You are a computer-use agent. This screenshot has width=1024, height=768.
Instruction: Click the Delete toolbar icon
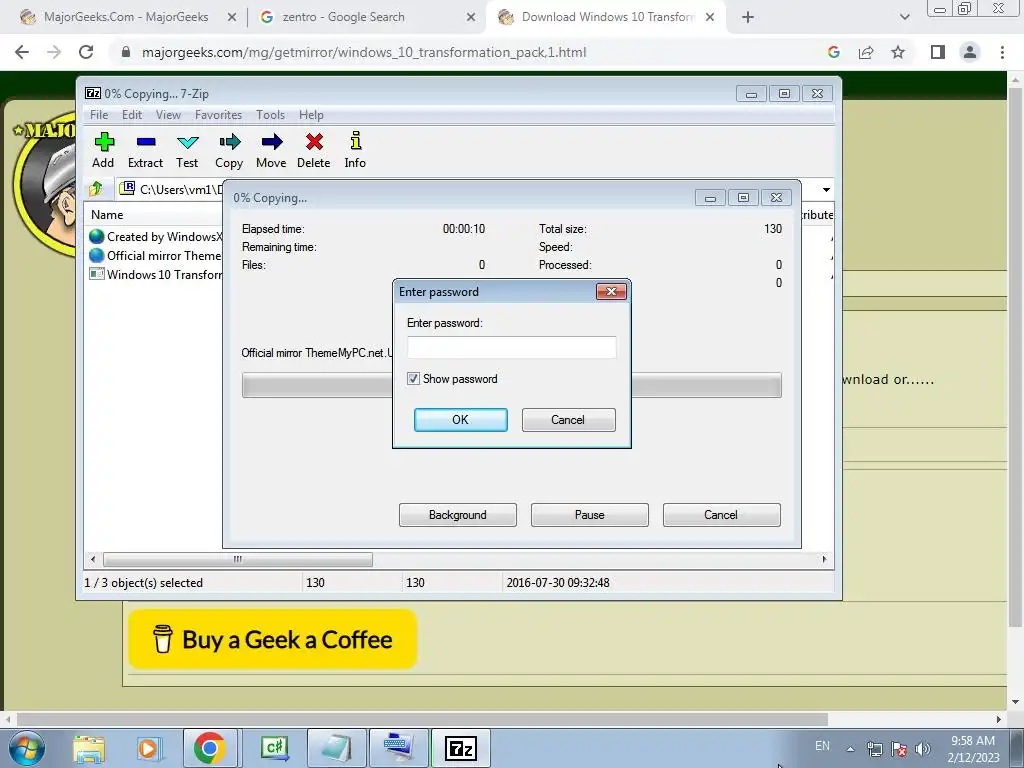tap(313, 150)
